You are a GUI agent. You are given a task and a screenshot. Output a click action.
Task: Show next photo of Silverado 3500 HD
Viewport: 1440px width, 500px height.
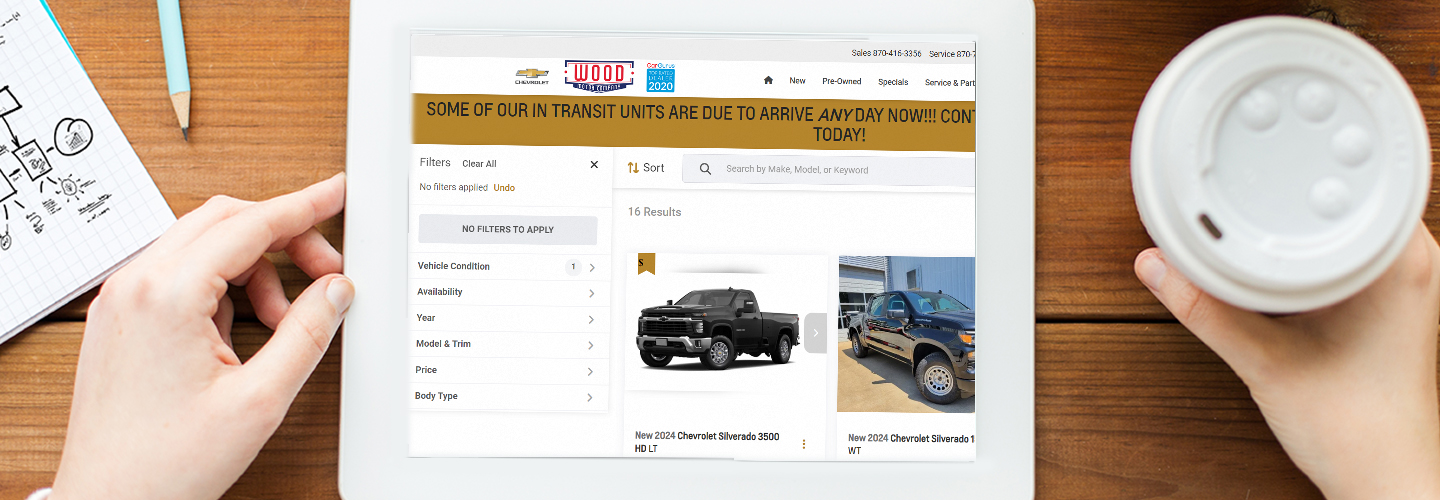click(x=815, y=333)
